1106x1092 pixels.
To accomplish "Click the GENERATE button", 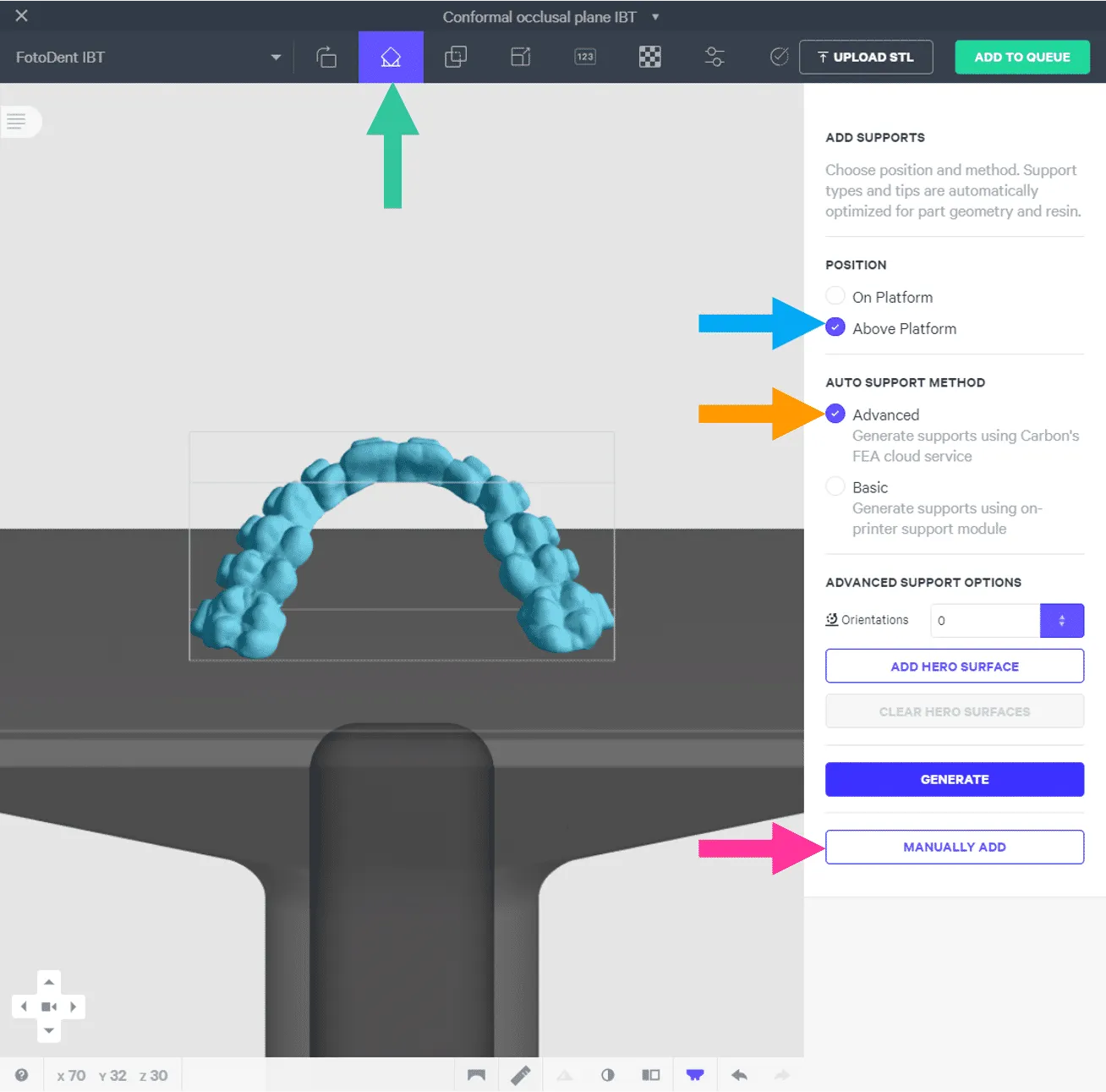I will [x=955, y=779].
